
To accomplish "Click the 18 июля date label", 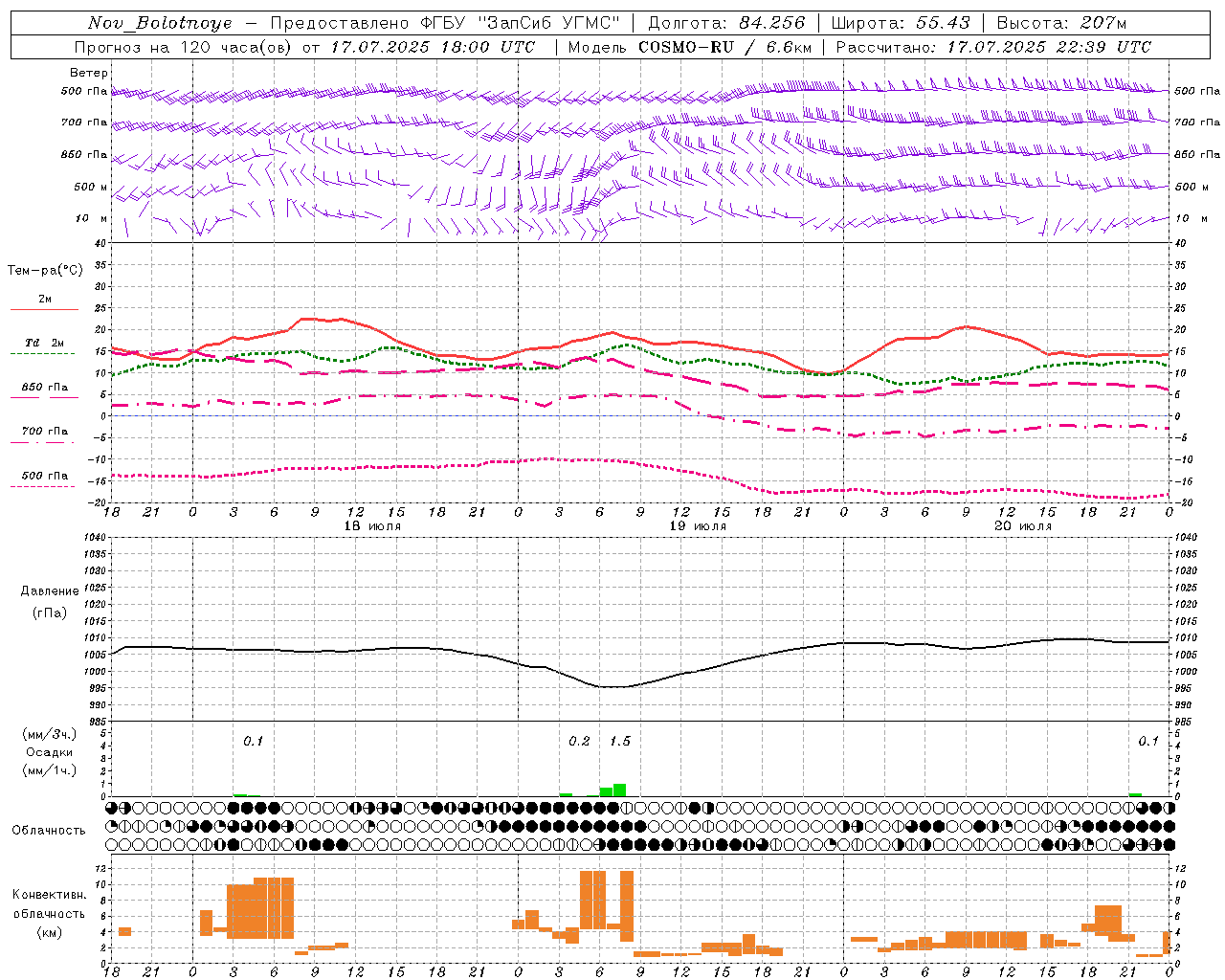I will pyautogui.click(x=372, y=526).
